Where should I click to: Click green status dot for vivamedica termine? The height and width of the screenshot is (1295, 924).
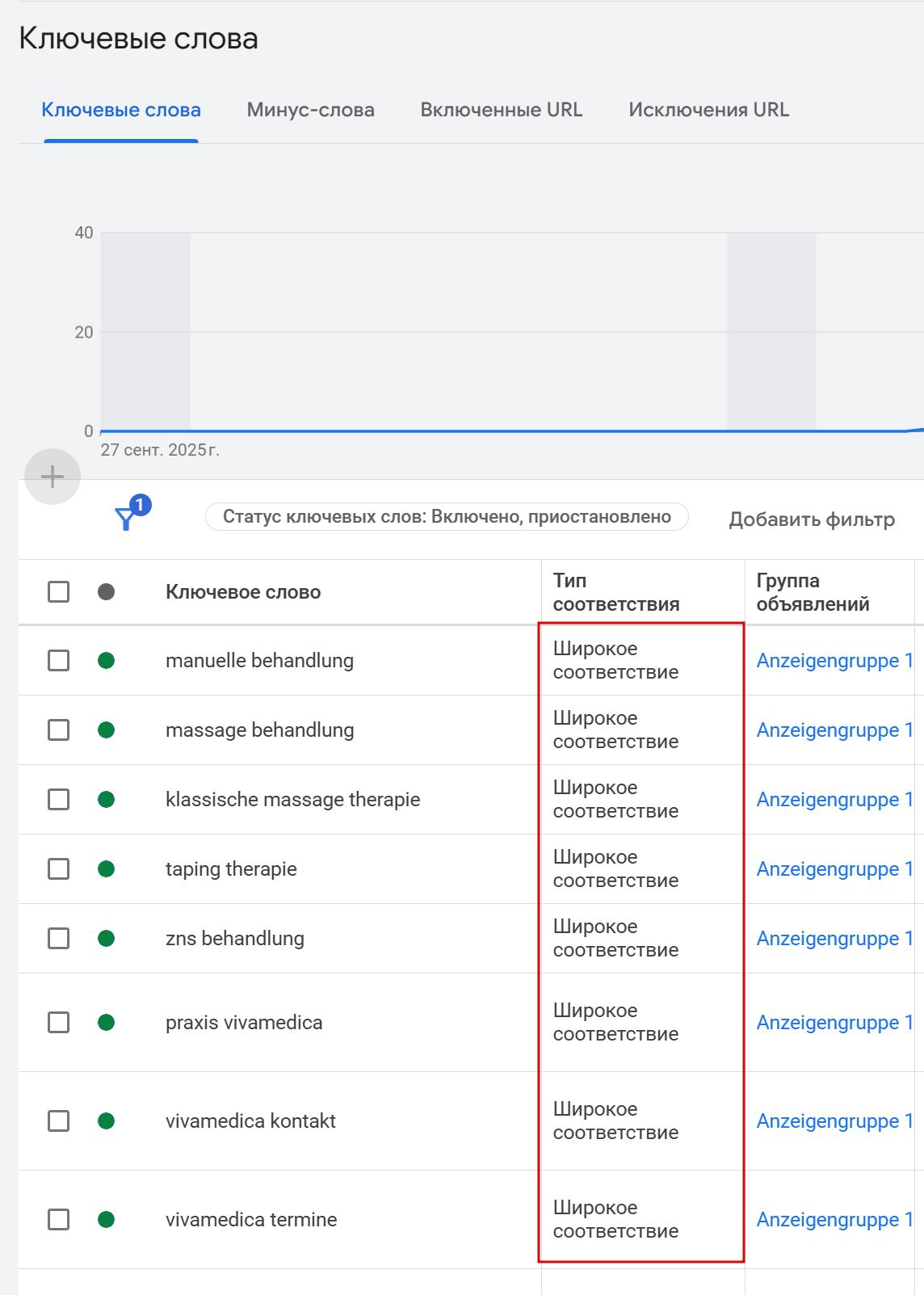106,1220
